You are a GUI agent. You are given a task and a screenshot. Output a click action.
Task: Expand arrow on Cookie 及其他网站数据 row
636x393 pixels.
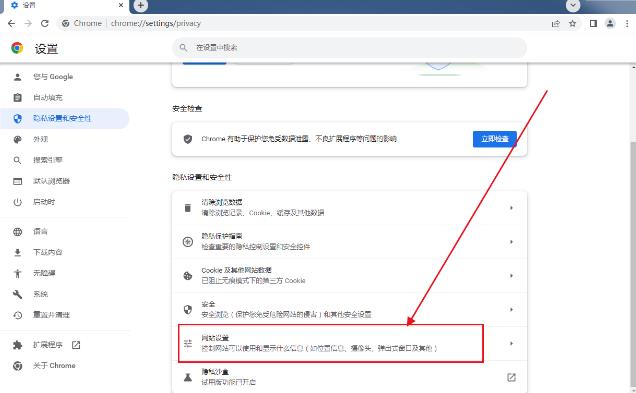pyautogui.click(x=511, y=276)
